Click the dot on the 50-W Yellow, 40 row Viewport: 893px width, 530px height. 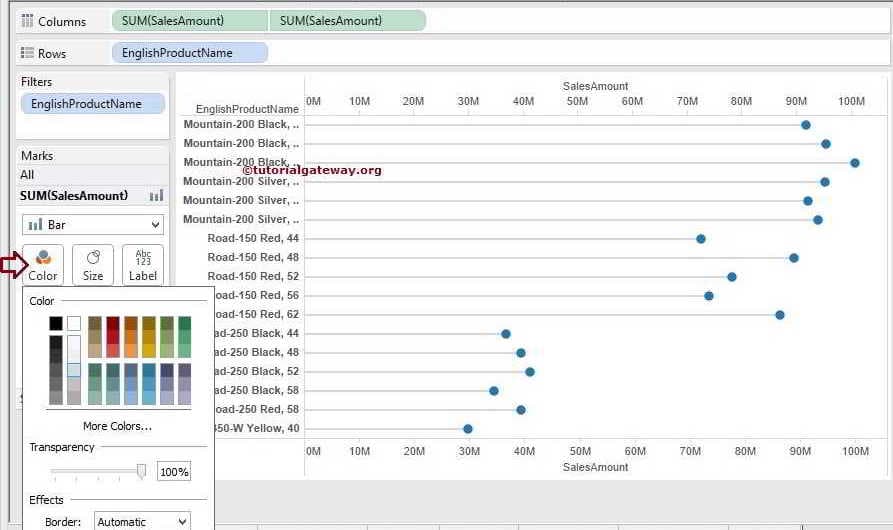tap(468, 429)
